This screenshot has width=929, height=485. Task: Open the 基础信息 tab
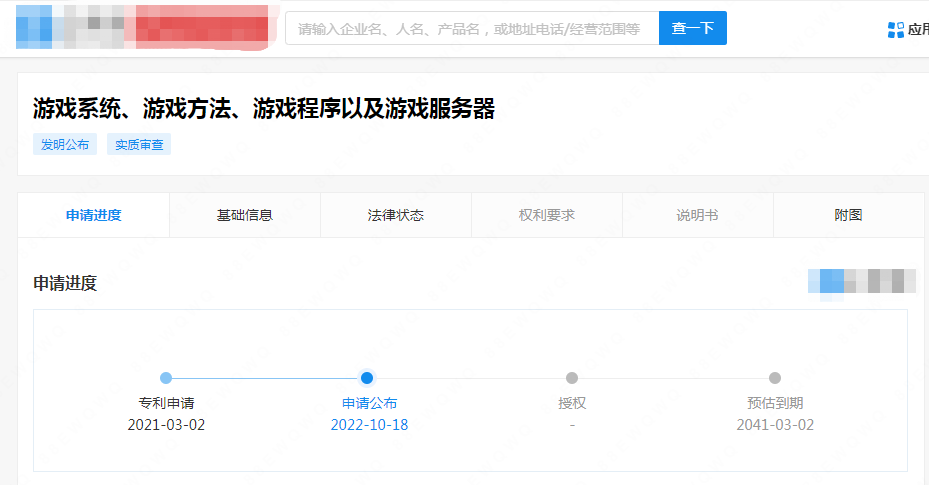245,215
